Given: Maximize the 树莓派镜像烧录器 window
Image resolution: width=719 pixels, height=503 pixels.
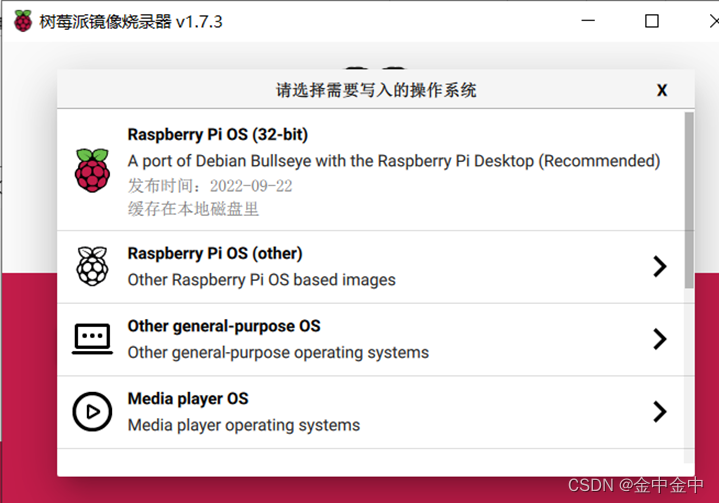Looking at the screenshot, I should pyautogui.click(x=652, y=21).
